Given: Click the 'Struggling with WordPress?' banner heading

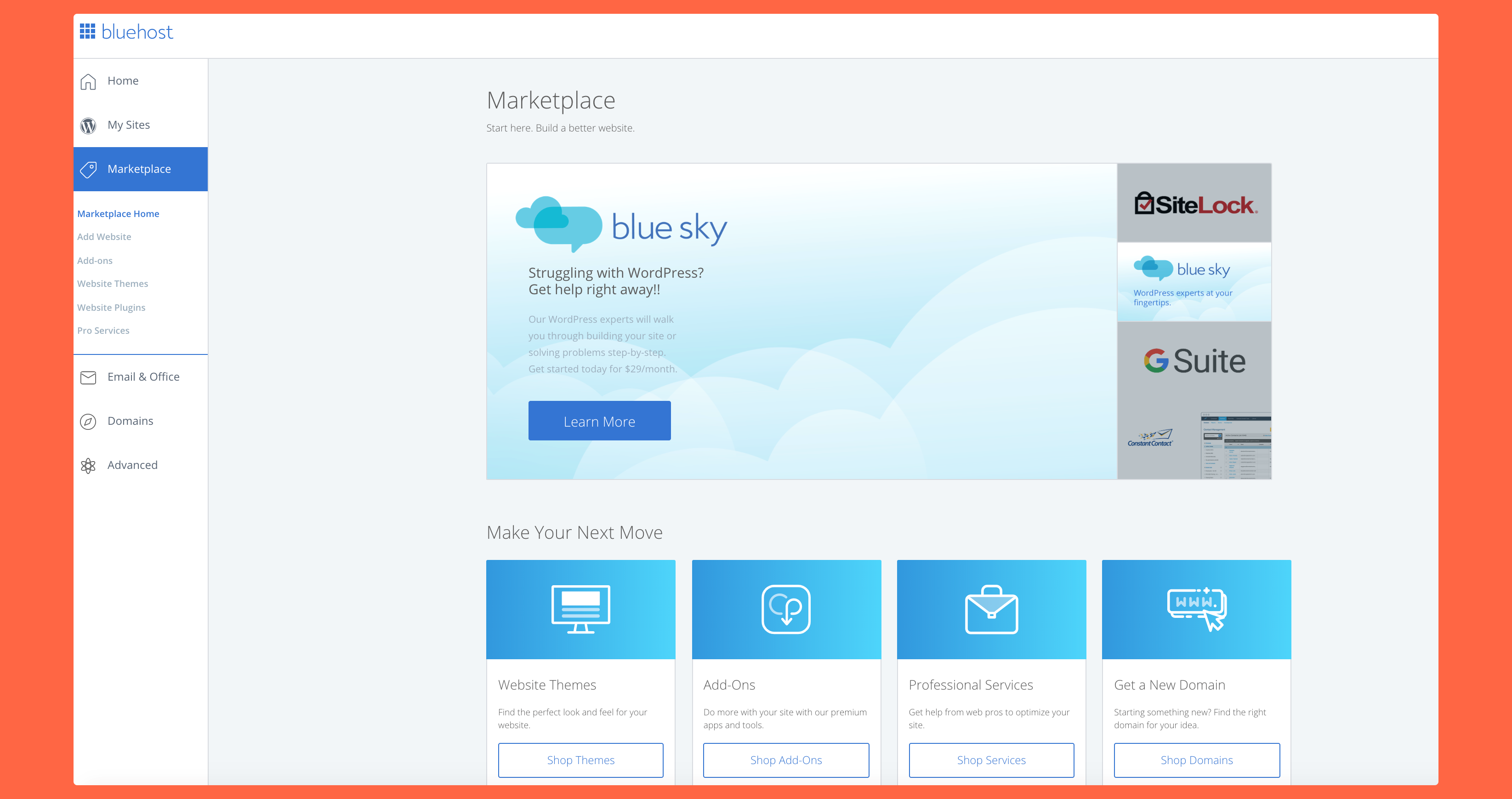Looking at the screenshot, I should coord(616,280).
